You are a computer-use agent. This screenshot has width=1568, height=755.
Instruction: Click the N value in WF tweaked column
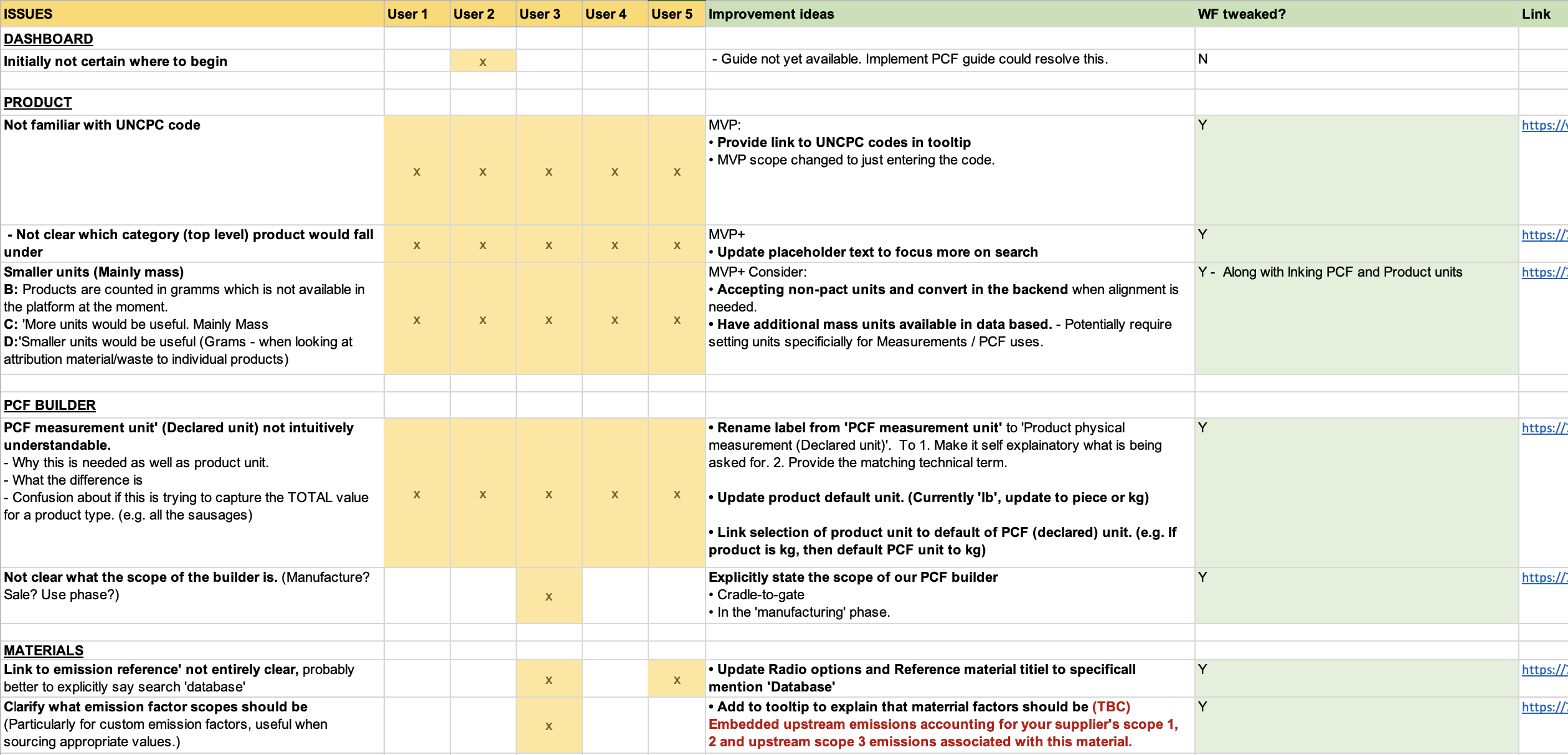pos(1202,59)
